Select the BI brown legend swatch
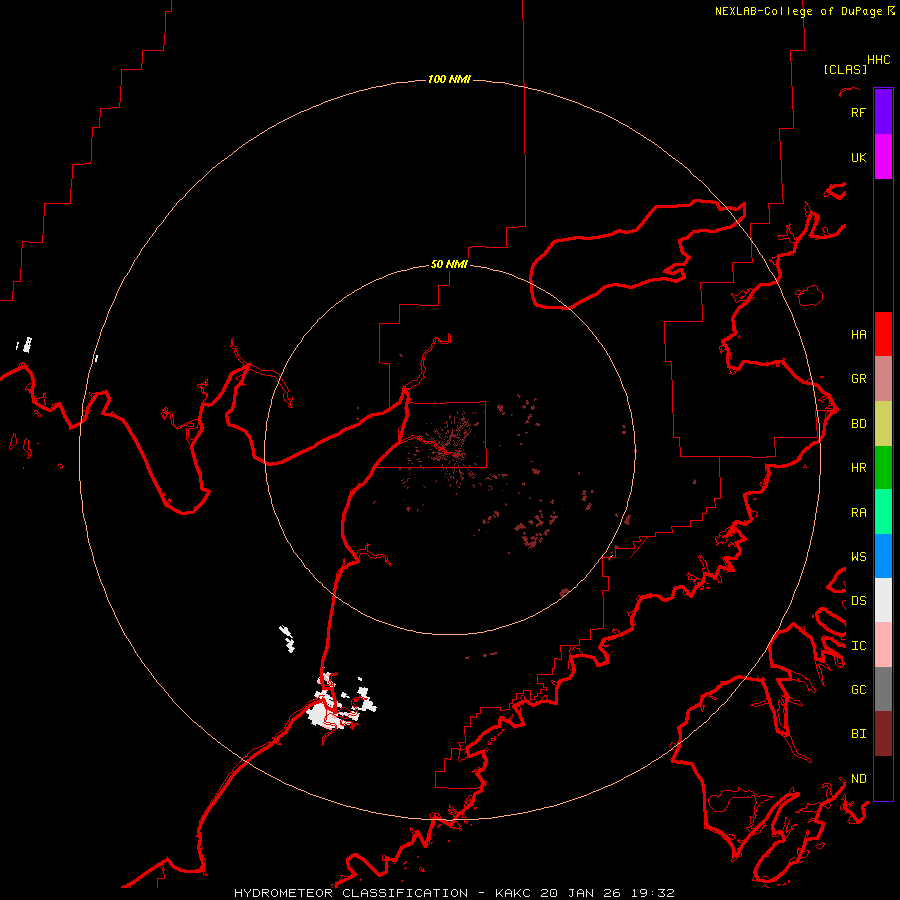This screenshot has width=900, height=900. 883,734
